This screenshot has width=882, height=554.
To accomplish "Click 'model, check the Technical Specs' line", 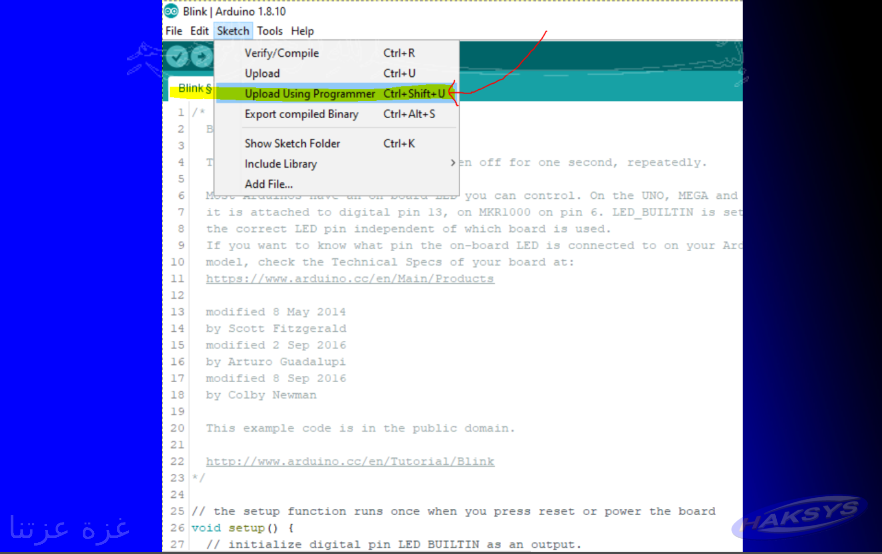I will coord(390,262).
